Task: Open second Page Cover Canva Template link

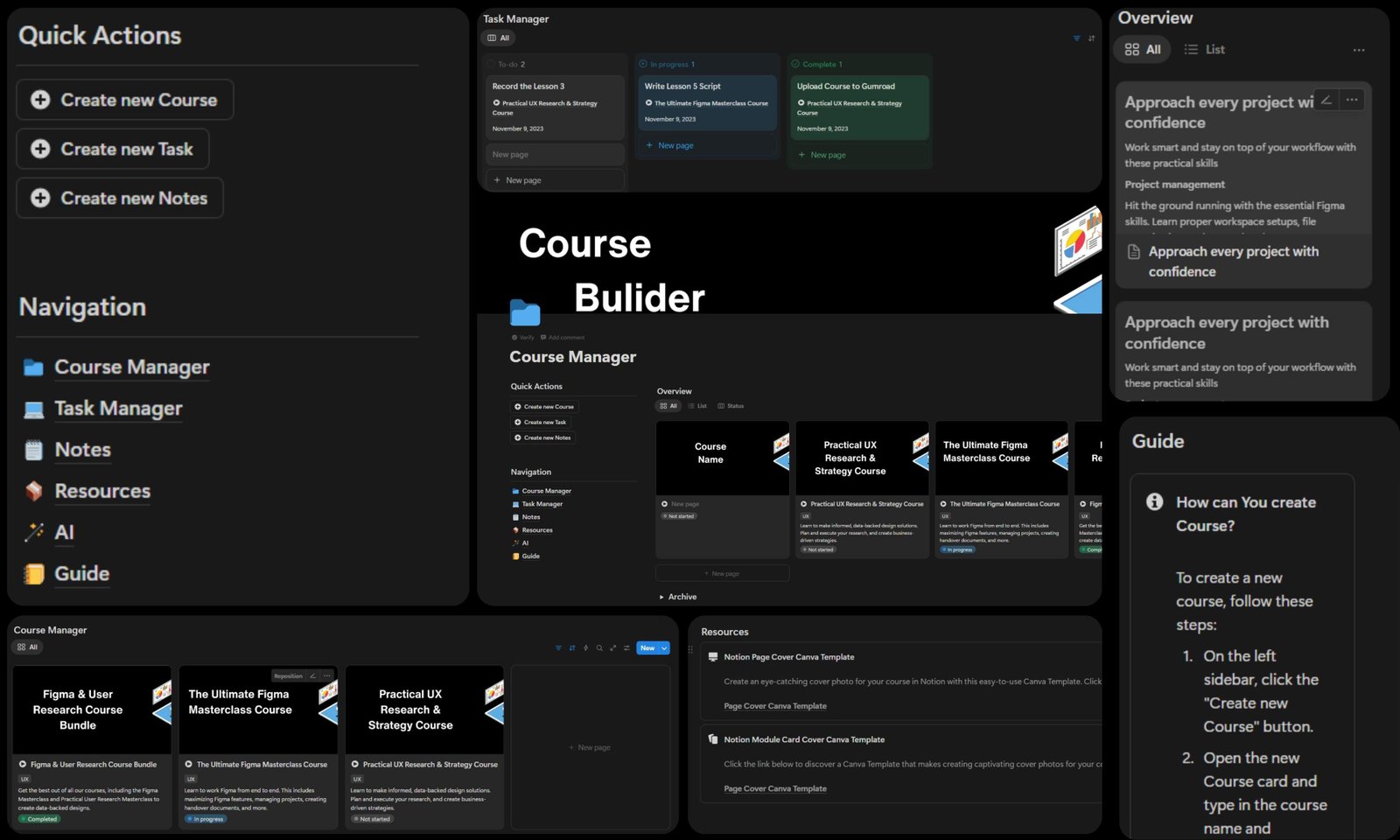Action: point(774,788)
